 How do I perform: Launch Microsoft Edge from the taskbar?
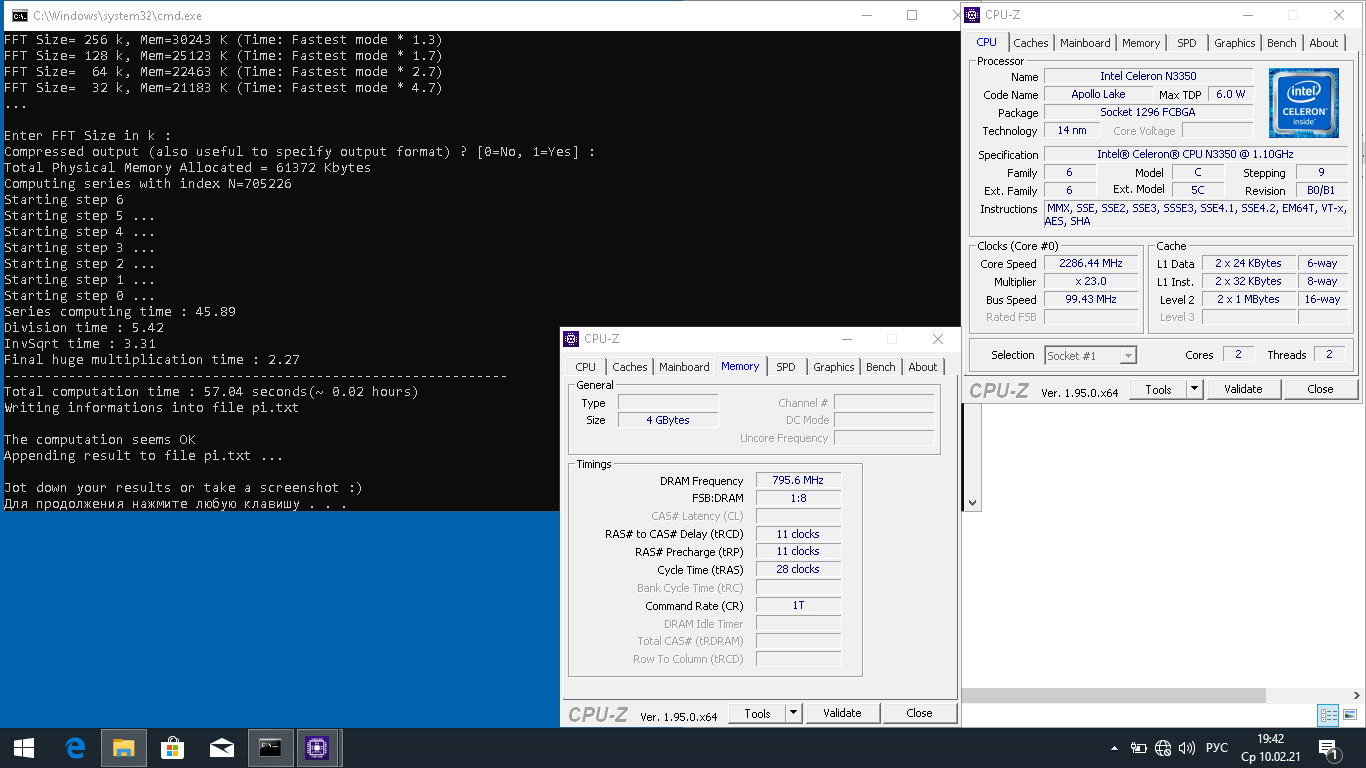point(75,747)
